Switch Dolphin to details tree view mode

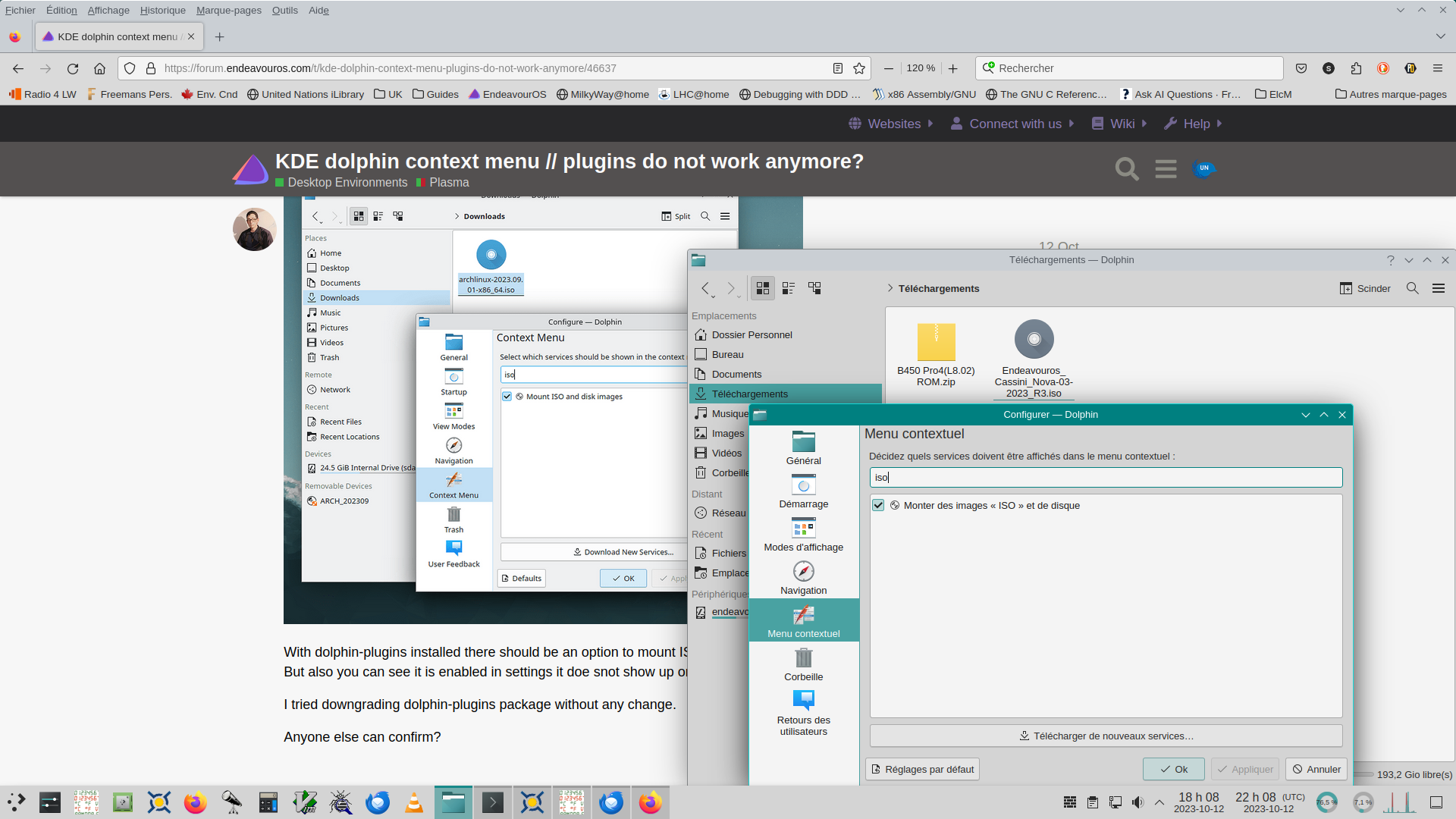814,288
